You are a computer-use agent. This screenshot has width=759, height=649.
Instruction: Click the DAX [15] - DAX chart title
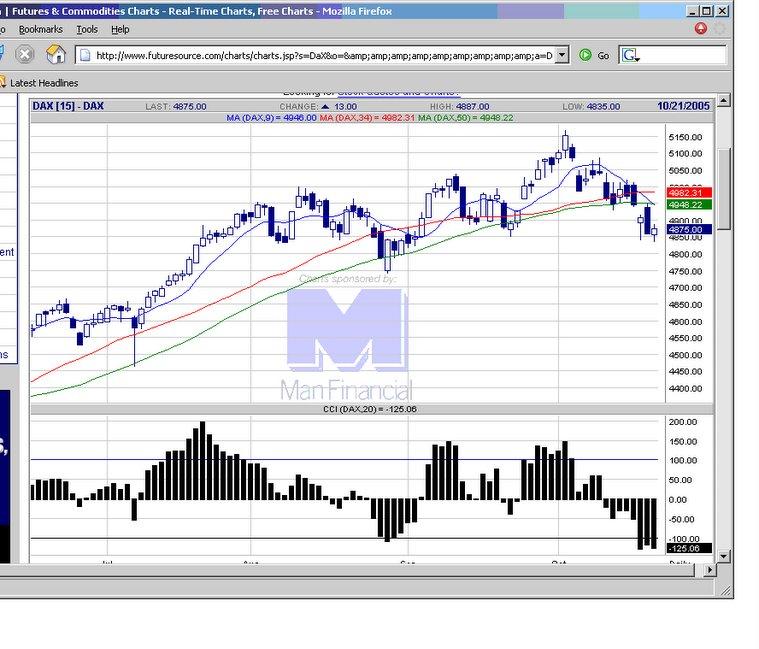[x=68, y=106]
